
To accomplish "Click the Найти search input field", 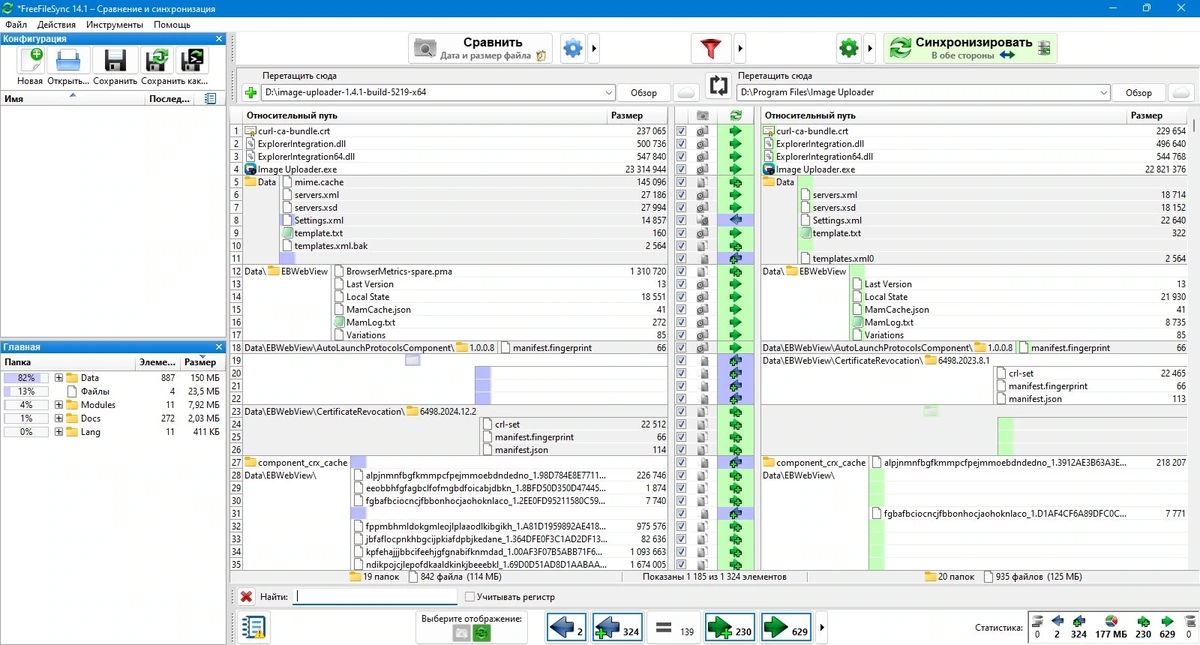I will click(375, 597).
